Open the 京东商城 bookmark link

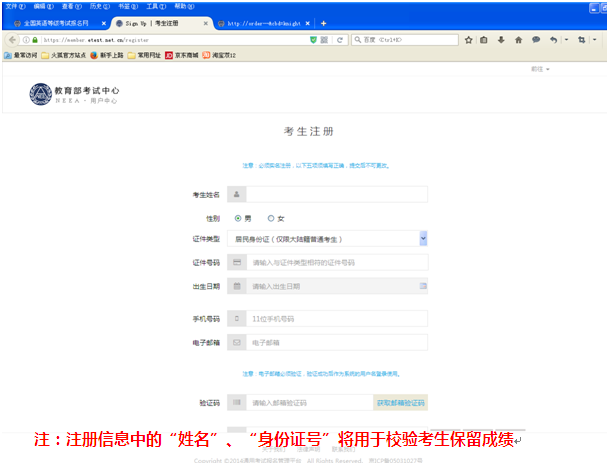[181, 55]
